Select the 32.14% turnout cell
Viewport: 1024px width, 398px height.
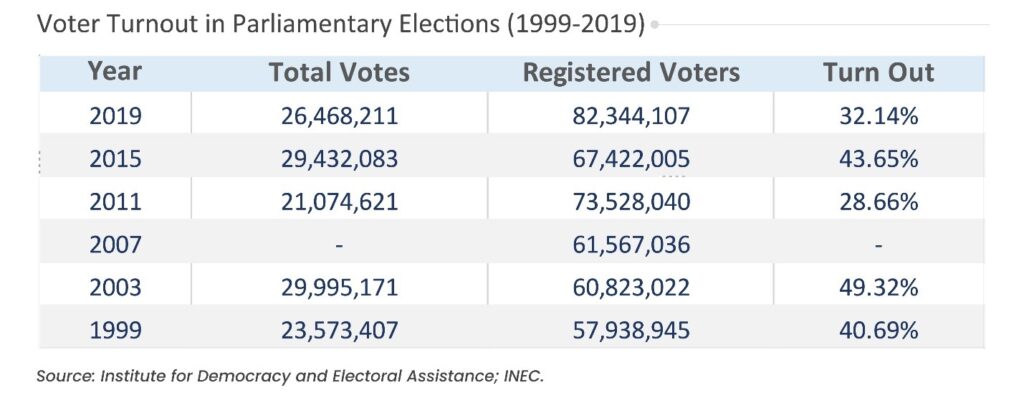coord(878,116)
